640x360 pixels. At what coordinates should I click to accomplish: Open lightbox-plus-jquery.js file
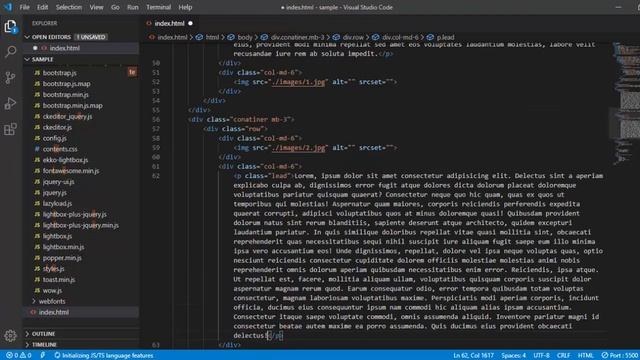tap(74, 214)
